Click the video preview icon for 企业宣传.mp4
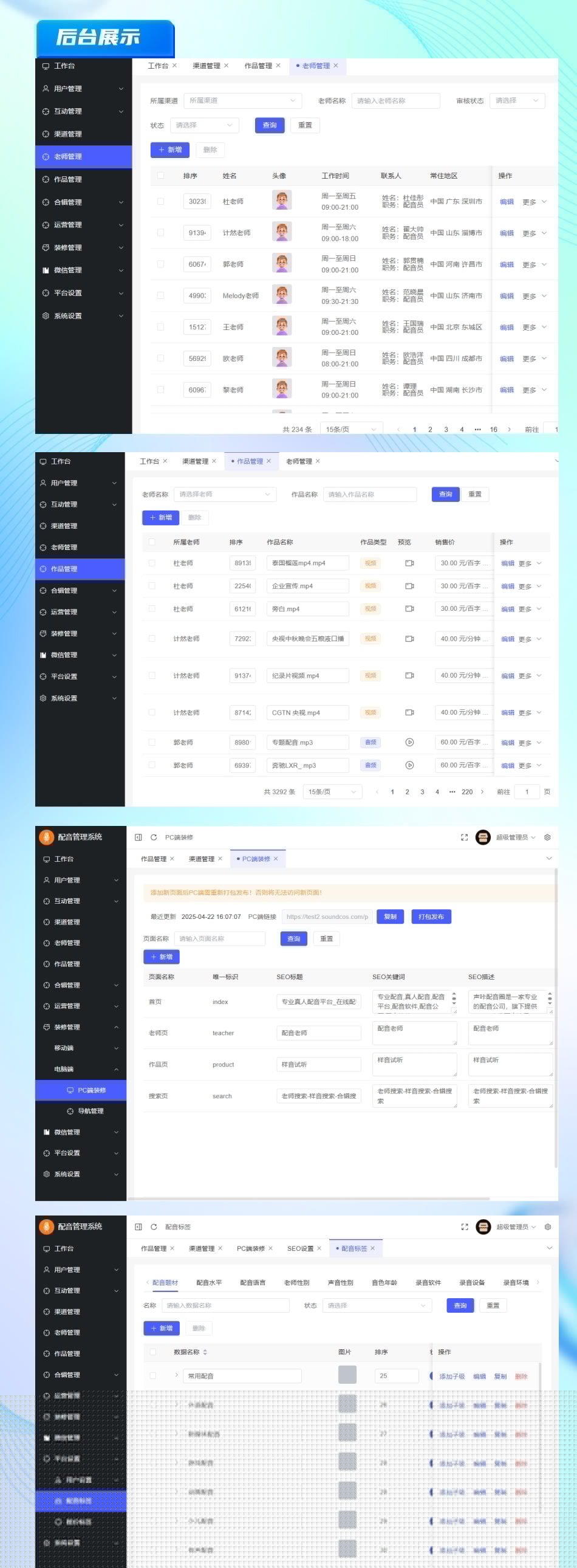This screenshot has height=1568, width=577. [410, 586]
